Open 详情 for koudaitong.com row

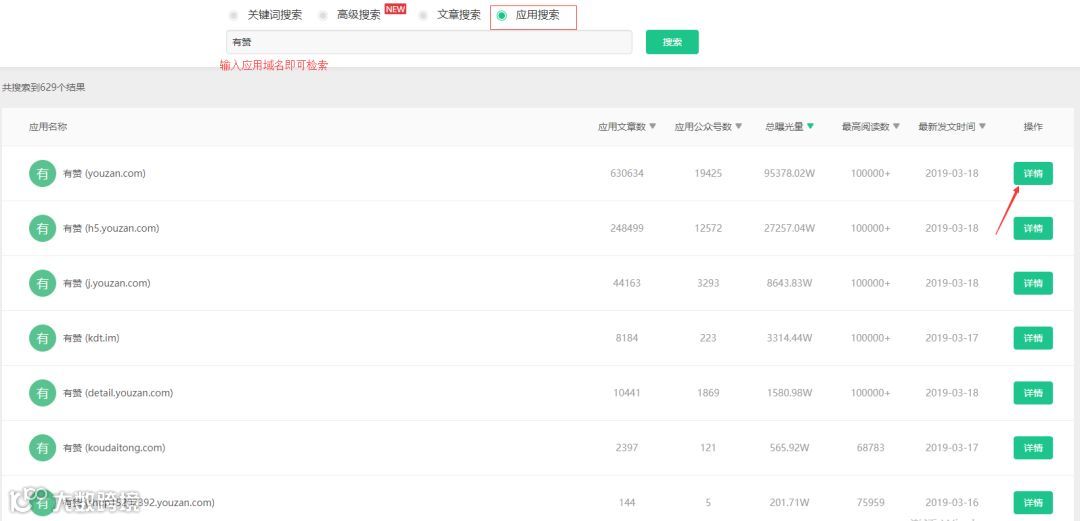pos(1033,448)
